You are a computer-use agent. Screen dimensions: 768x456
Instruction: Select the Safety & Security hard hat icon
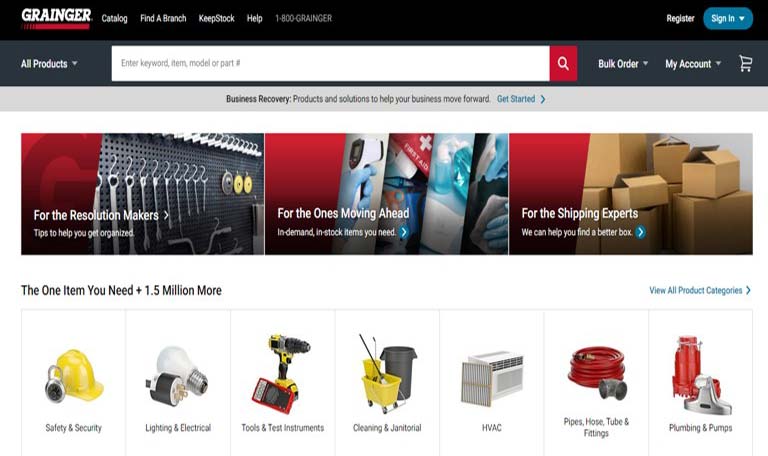click(73, 375)
